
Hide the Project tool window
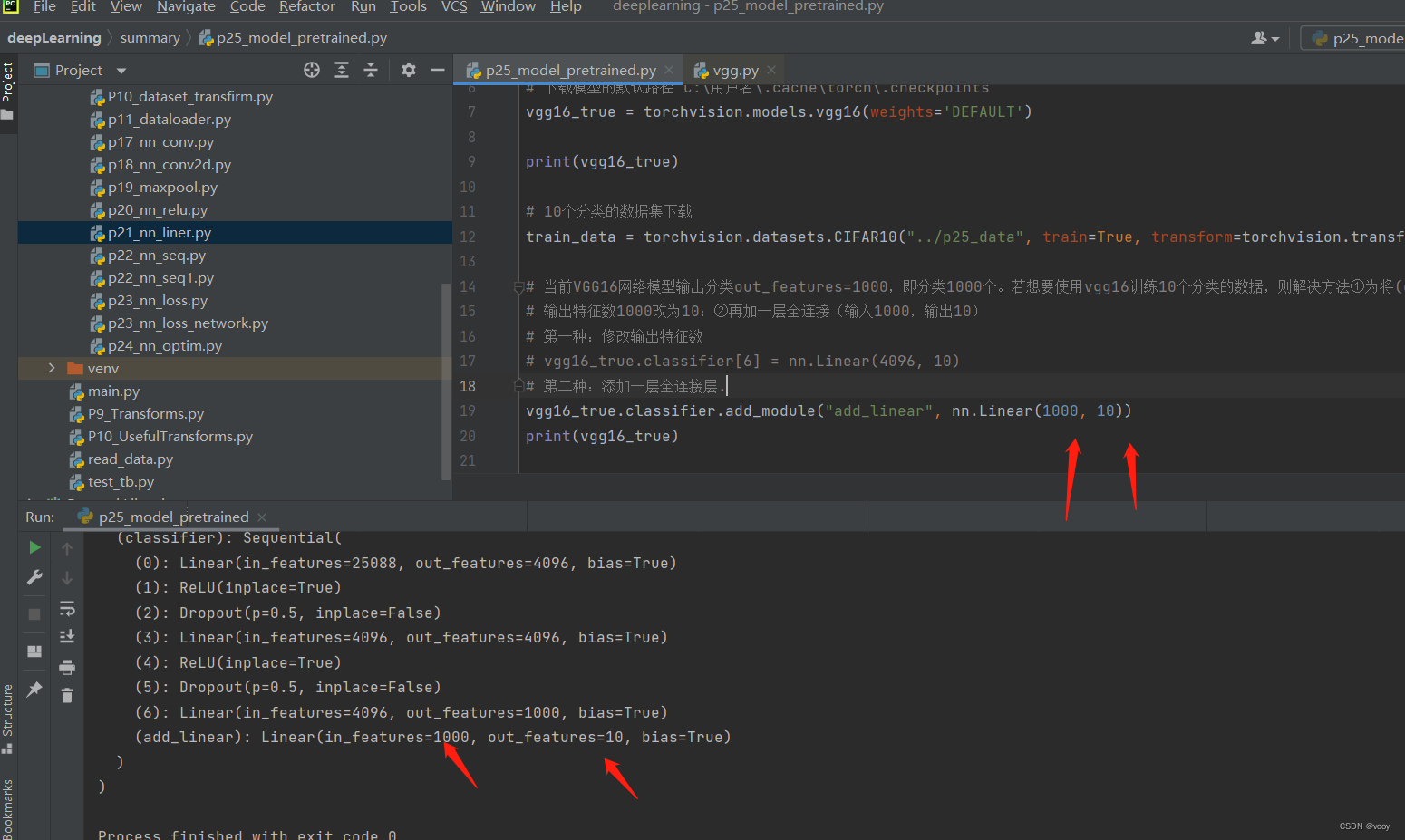click(438, 70)
